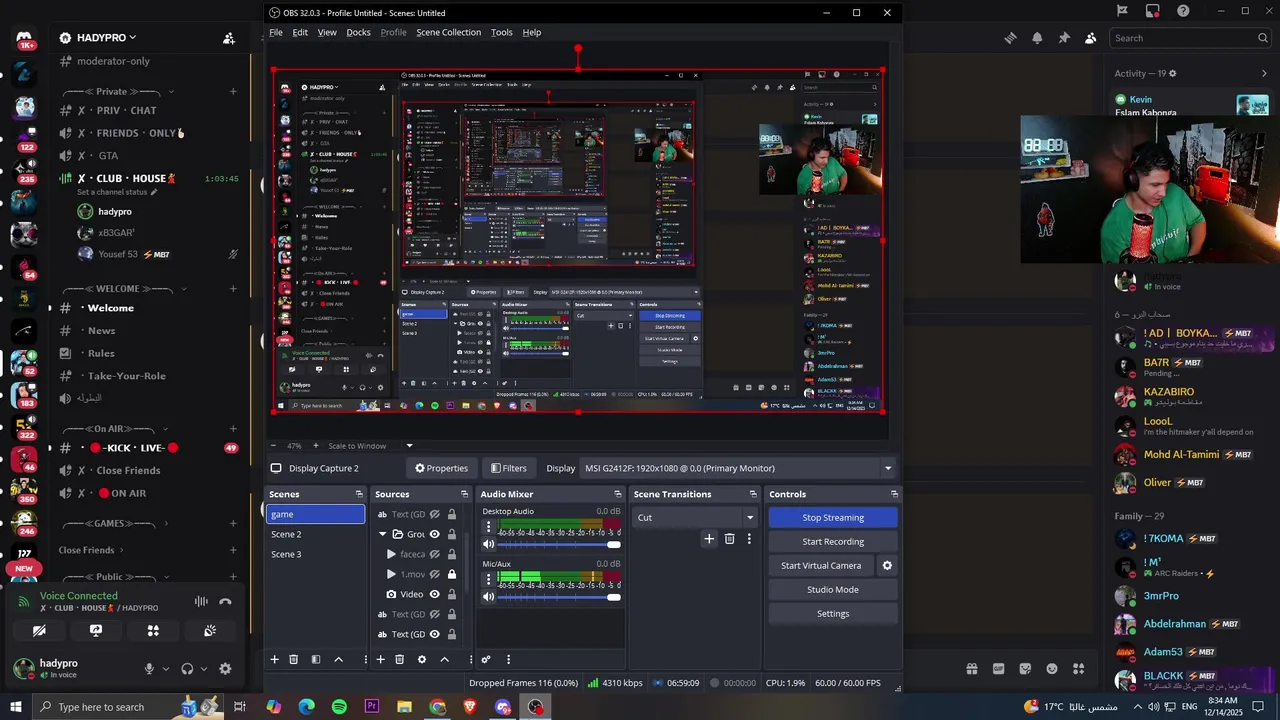Open HADYPRO server menu dropdown
This screenshot has width=1280, height=720.
pyautogui.click(x=132, y=38)
